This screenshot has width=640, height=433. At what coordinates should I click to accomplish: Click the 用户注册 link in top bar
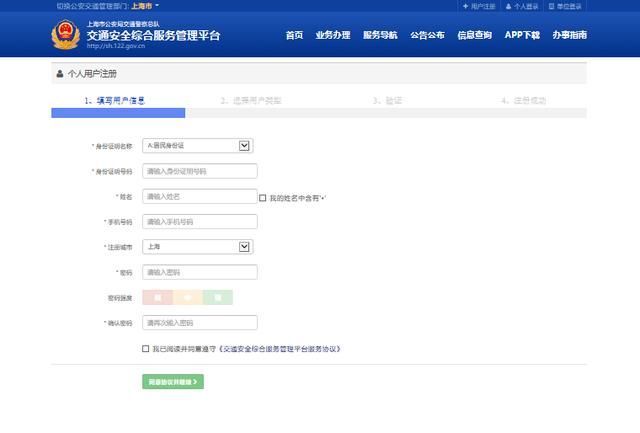click(479, 6)
